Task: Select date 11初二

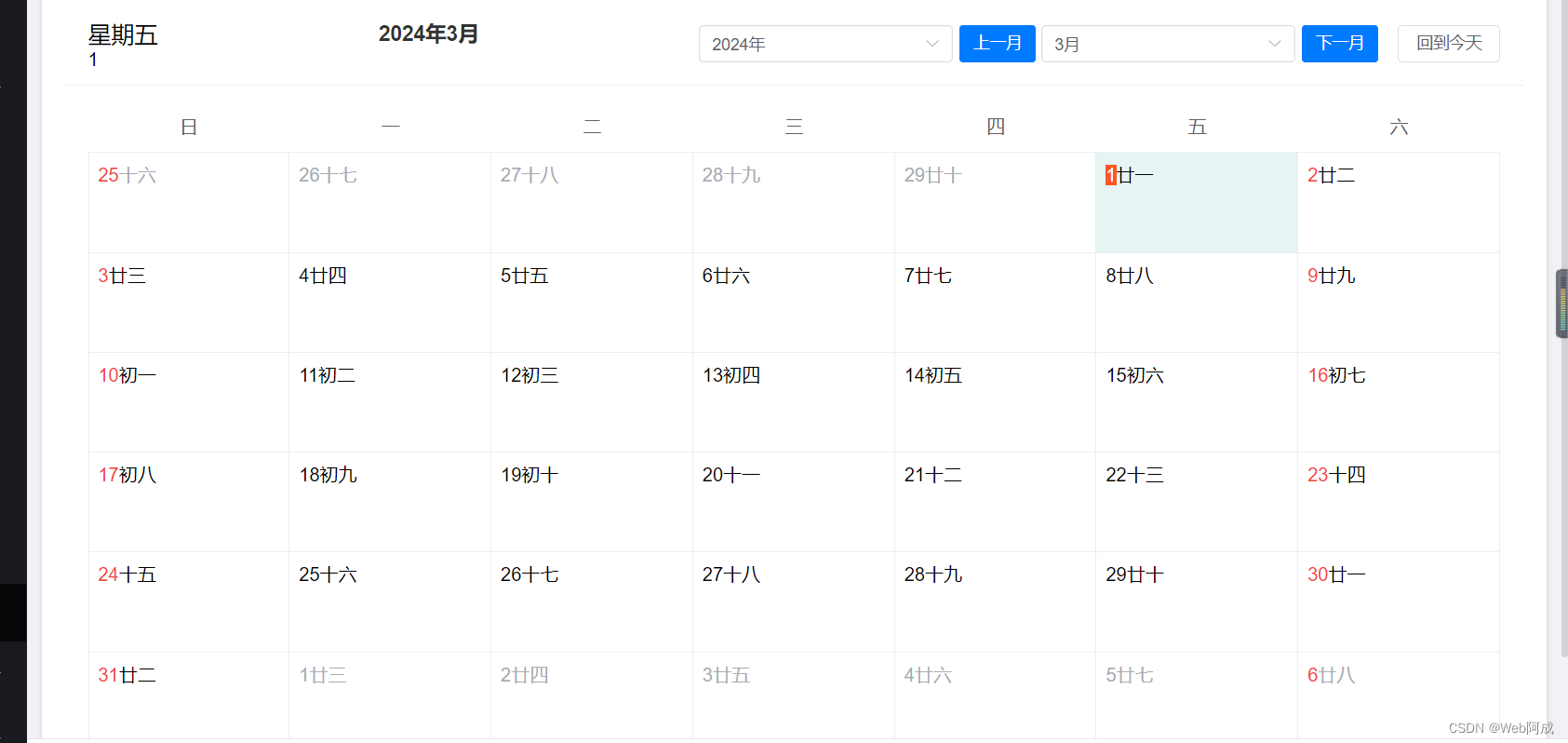Action: (390, 402)
